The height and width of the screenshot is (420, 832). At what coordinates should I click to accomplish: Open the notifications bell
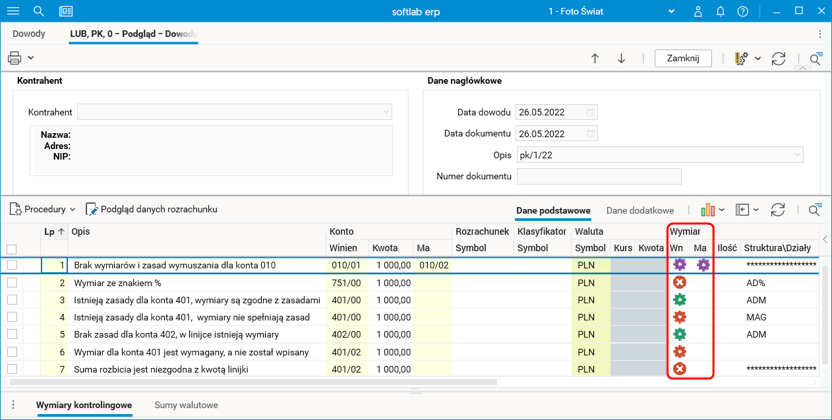[x=720, y=11]
